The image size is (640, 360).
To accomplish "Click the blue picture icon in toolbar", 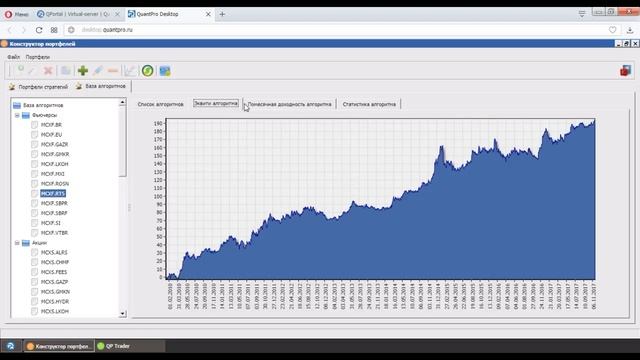I will pyautogui.click(x=165, y=71).
